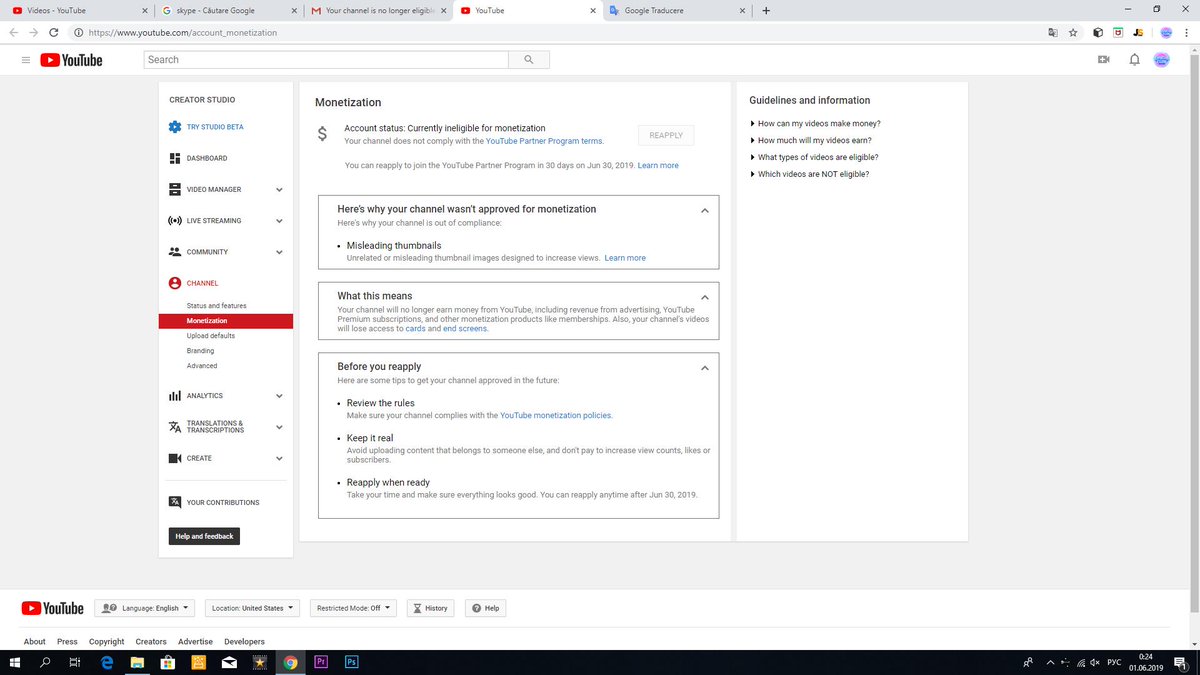Reload the page with browser refresh icon
The height and width of the screenshot is (675, 1200).
(53, 32)
